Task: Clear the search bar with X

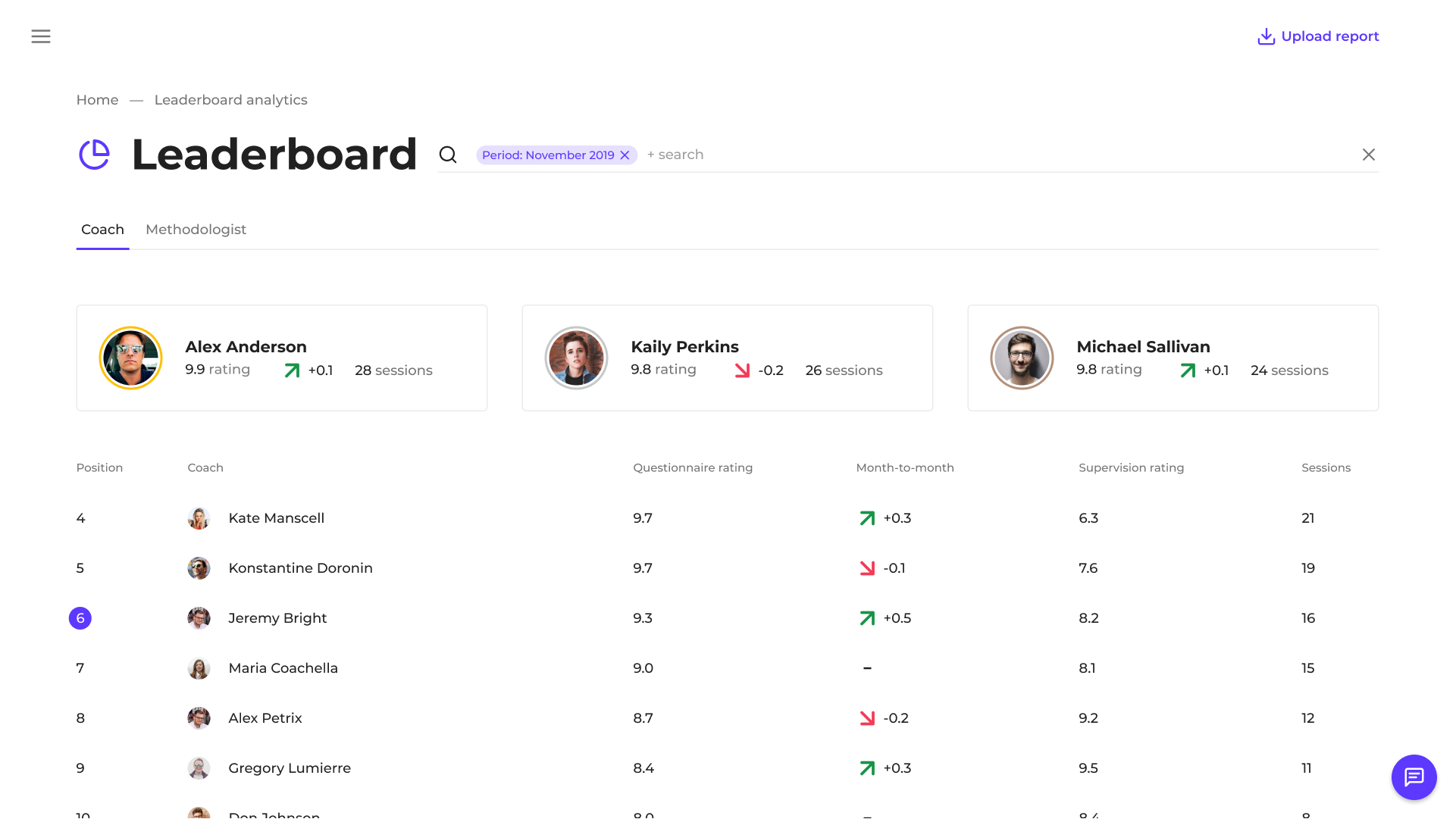Action: point(1368,155)
